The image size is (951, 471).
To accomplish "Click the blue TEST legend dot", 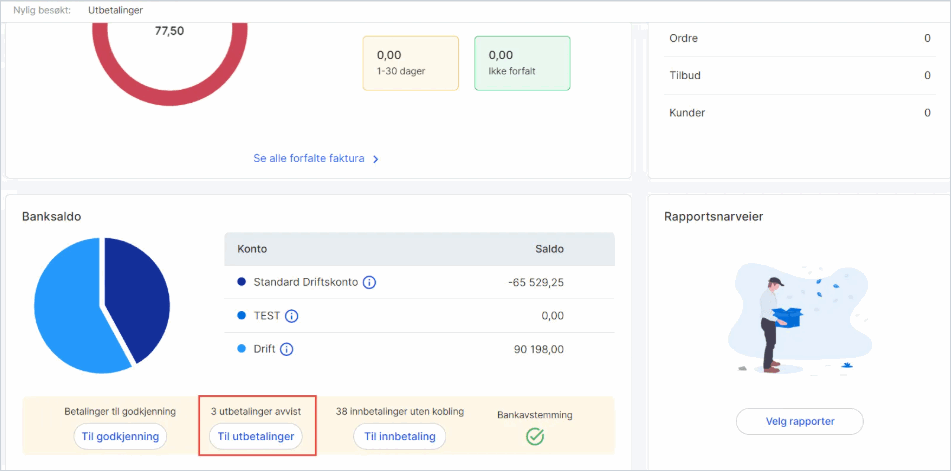I will (x=241, y=316).
